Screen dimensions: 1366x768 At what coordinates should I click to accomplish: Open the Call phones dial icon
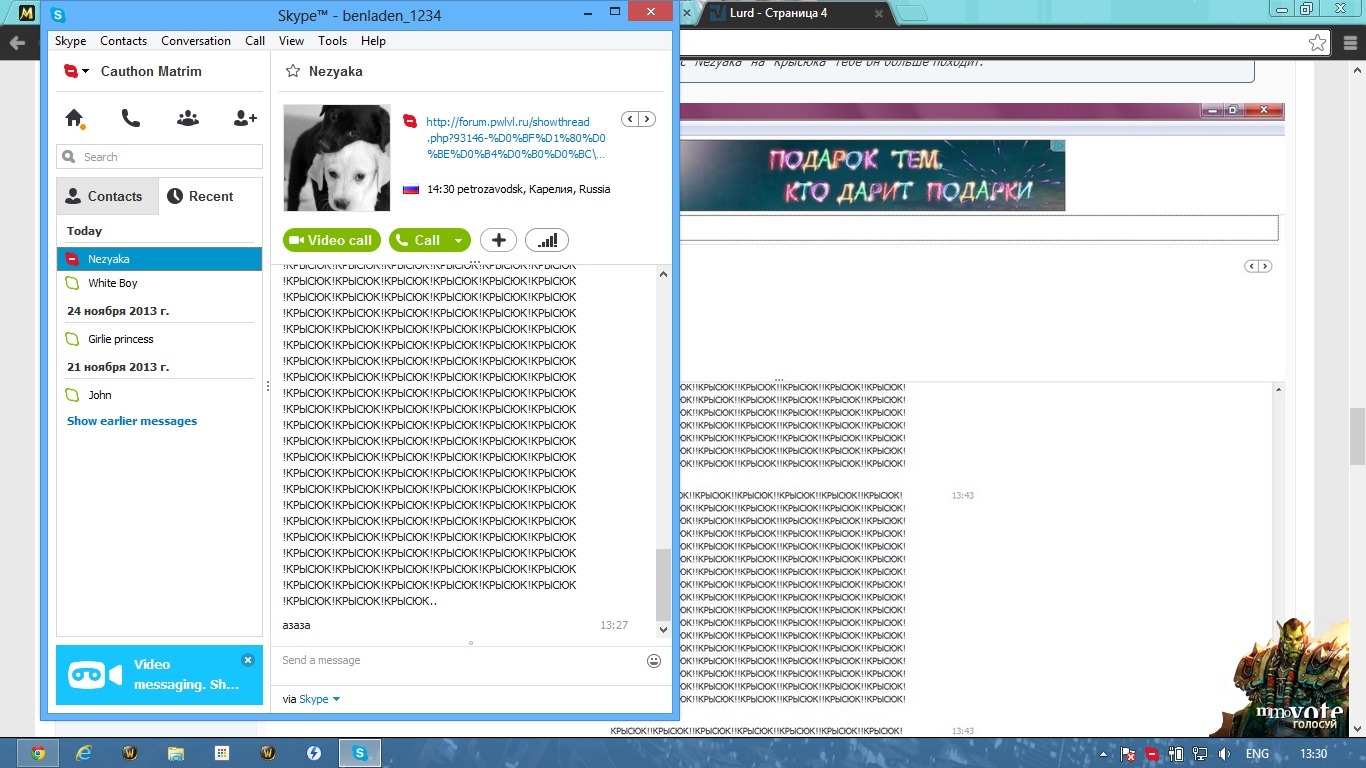point(131,118)
